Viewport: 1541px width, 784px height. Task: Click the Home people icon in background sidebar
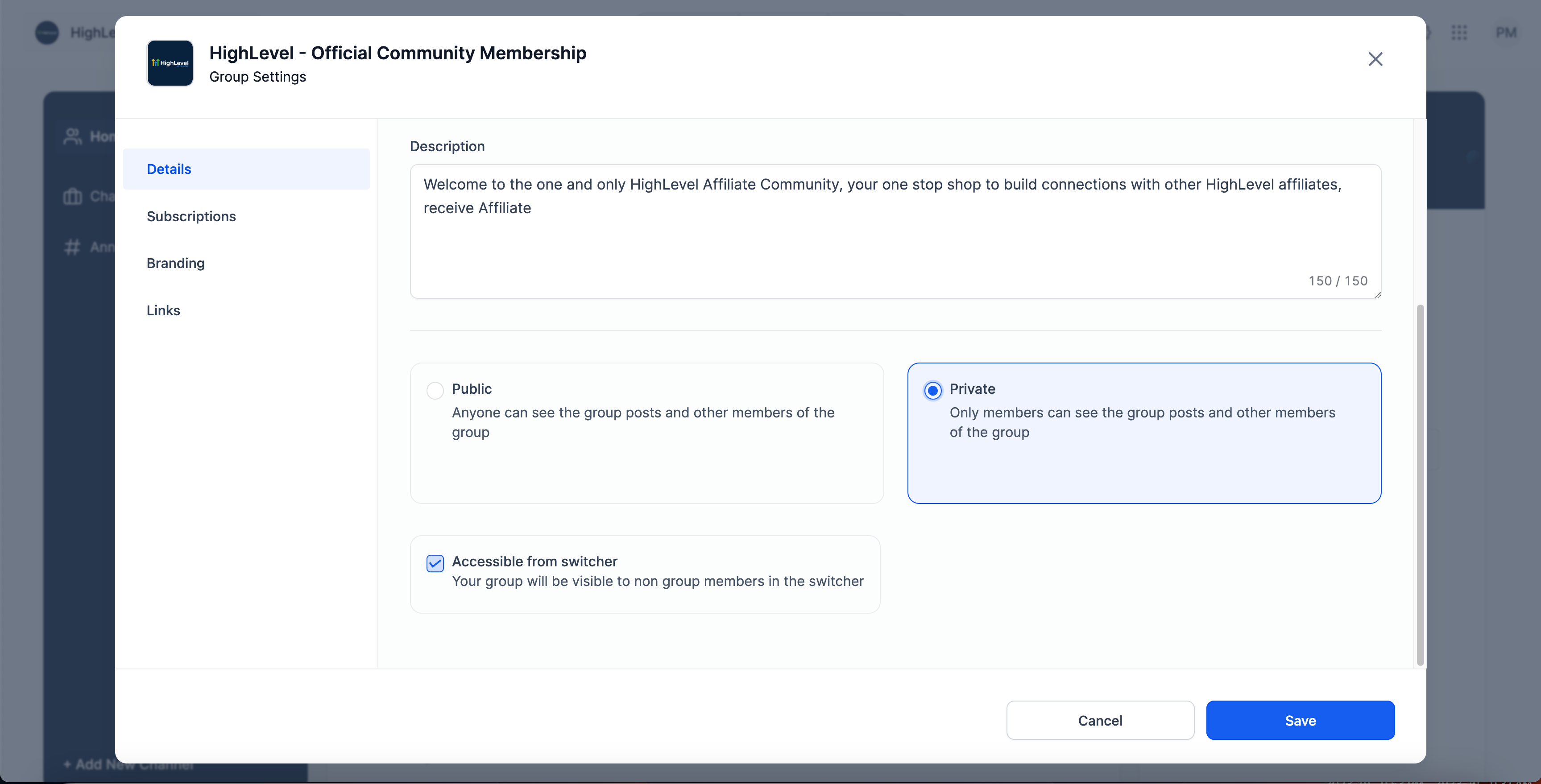(72, 136)
